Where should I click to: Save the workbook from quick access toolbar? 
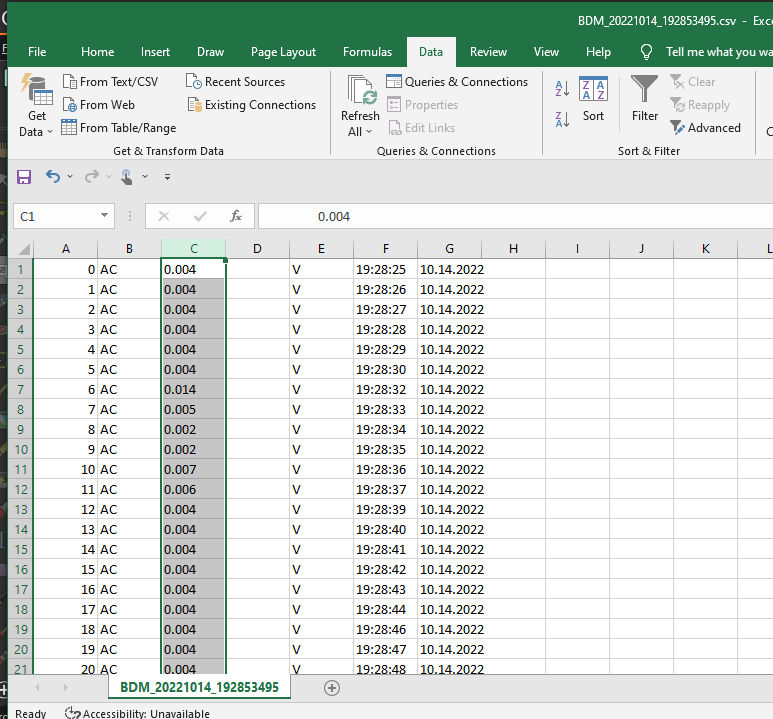[24, 177]
